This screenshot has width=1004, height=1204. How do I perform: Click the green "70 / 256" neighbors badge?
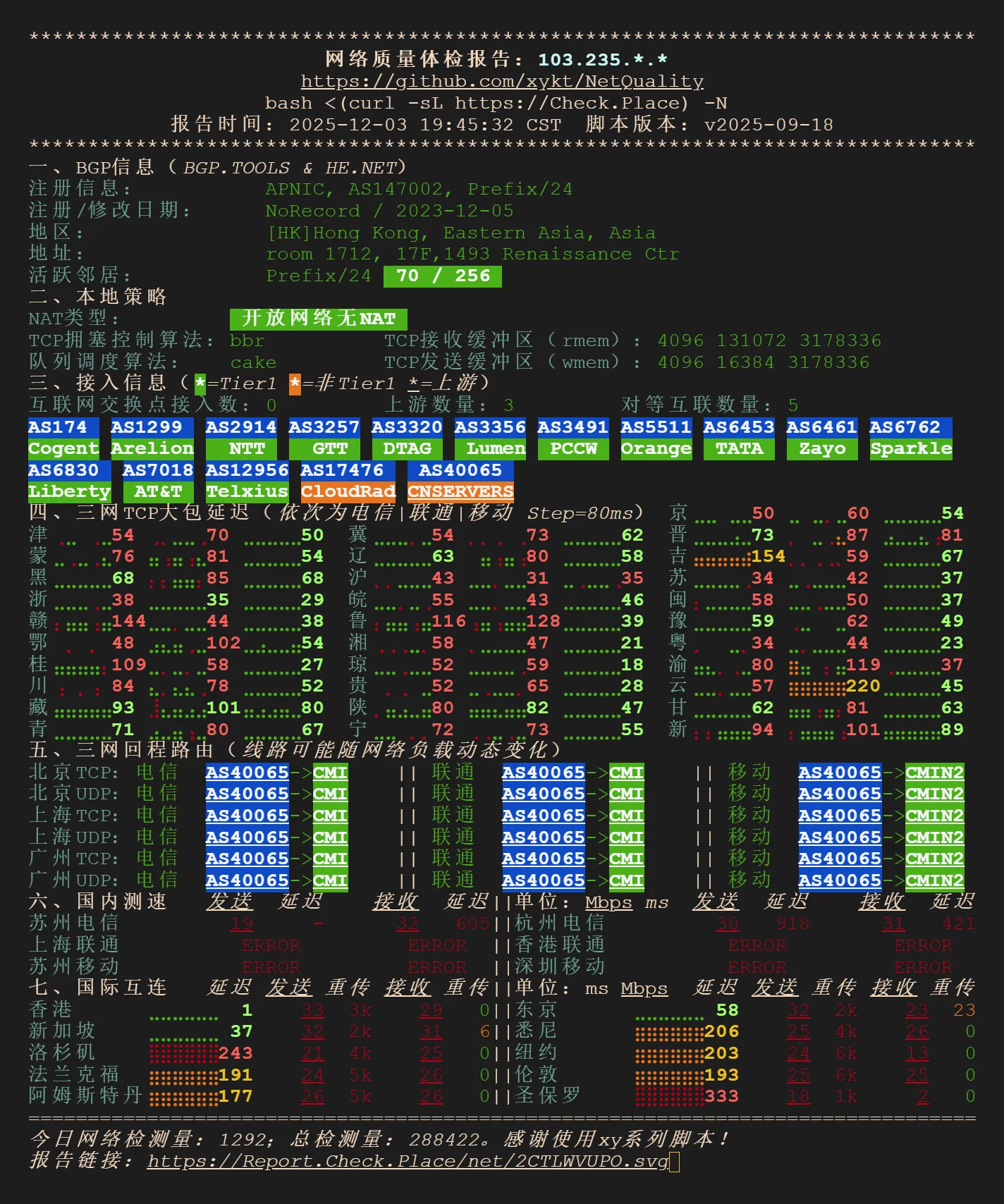442,276
